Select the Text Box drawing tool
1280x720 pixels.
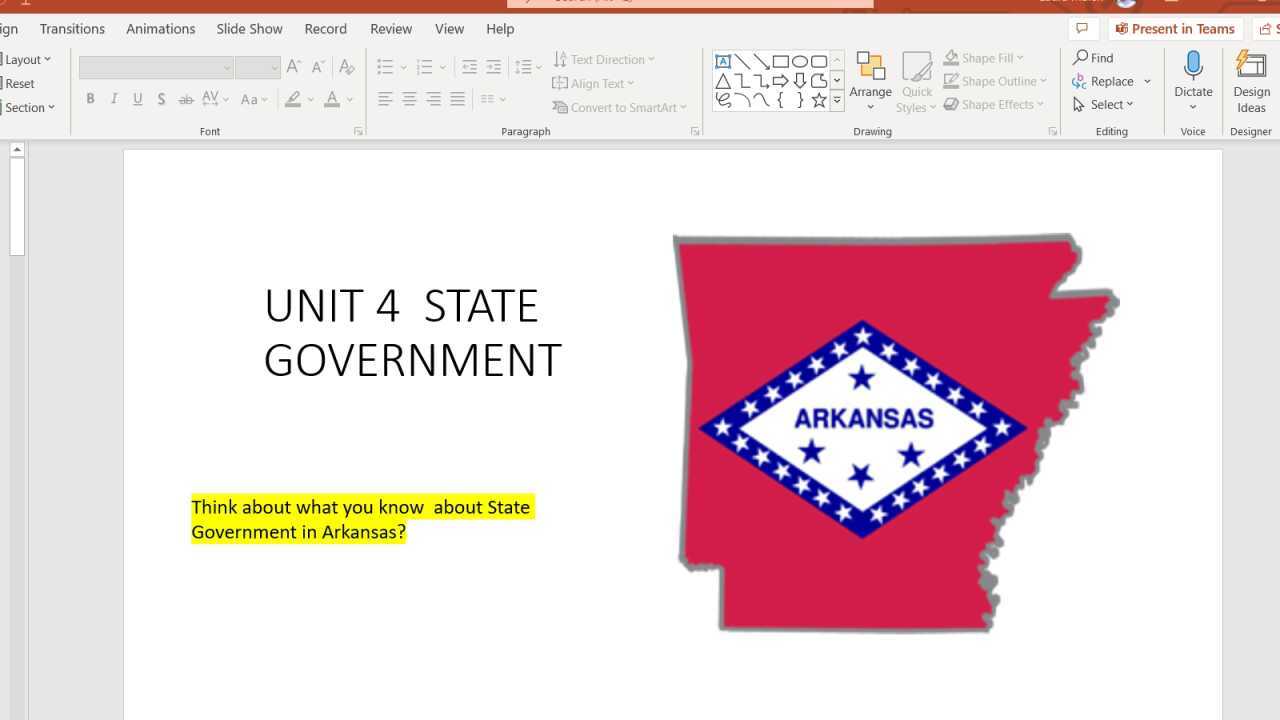click(x=723, y=61)
